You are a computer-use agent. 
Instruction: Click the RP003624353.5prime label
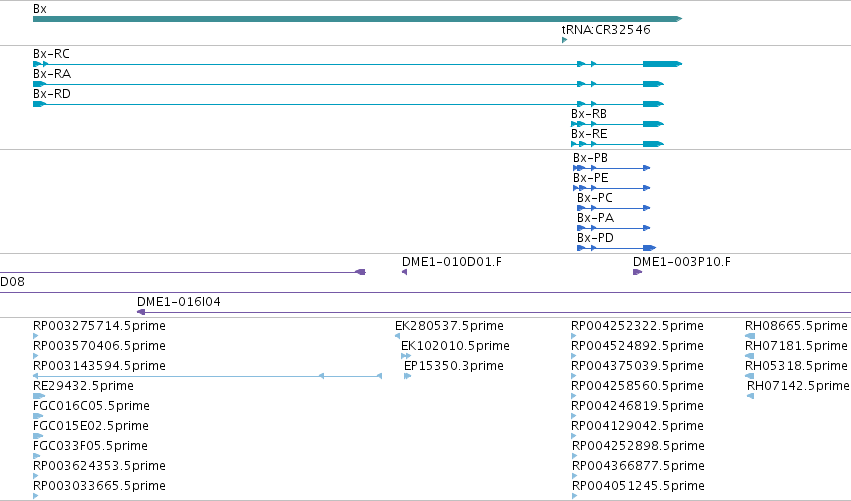point(99,466)
